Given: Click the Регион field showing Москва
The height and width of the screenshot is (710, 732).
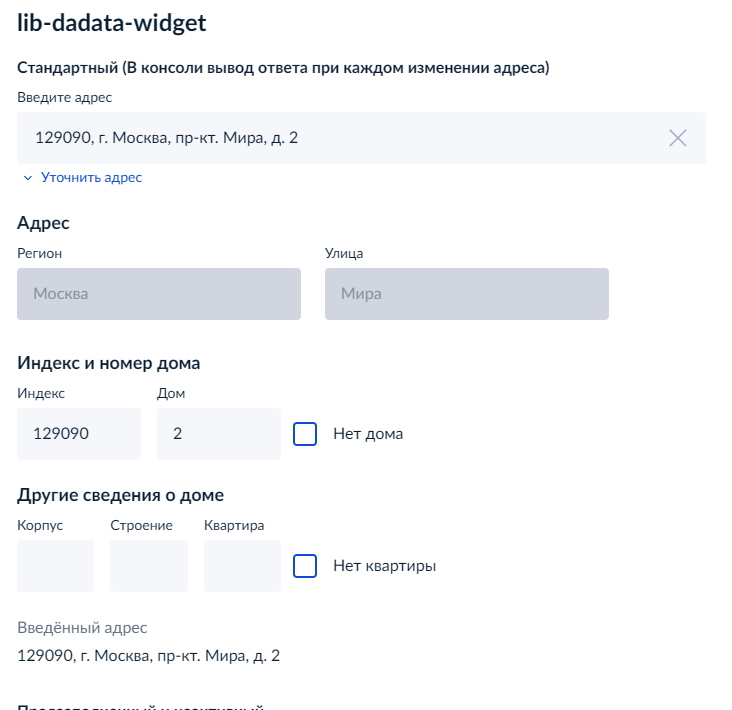Looking at the screenshot, I should (159, 294).
